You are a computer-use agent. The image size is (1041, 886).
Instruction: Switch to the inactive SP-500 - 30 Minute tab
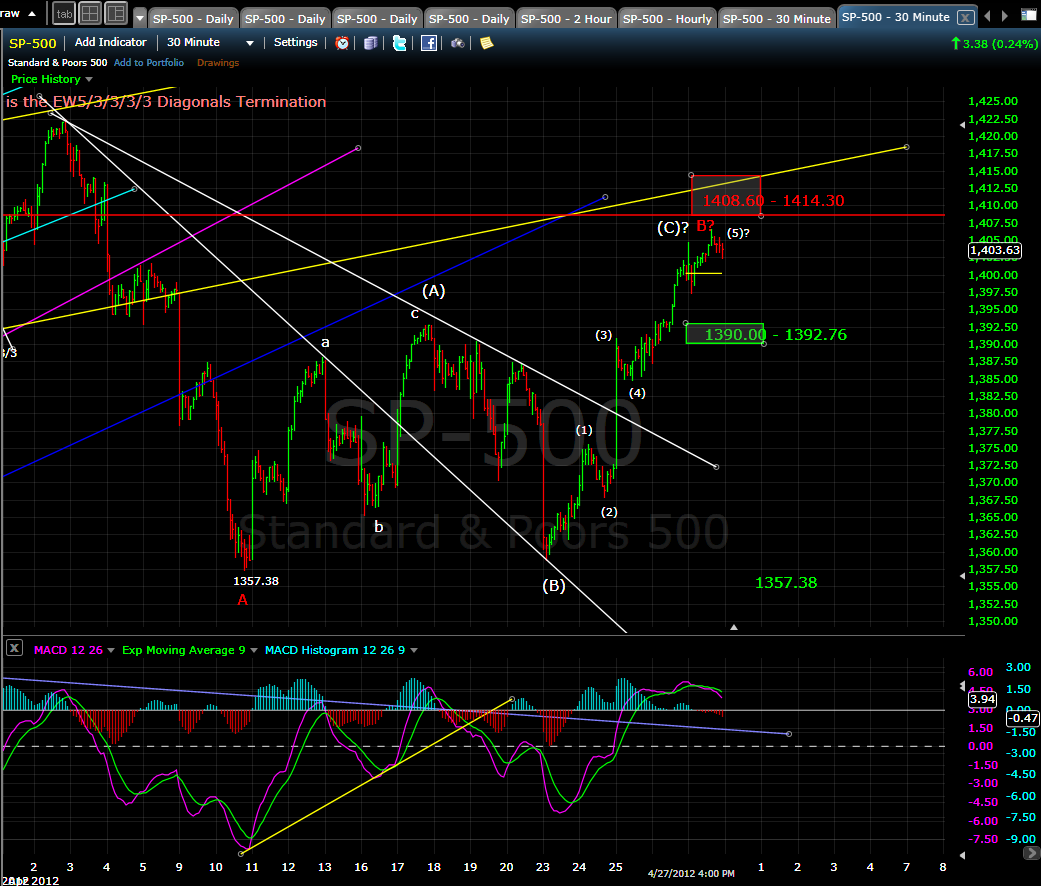(776, 19)
